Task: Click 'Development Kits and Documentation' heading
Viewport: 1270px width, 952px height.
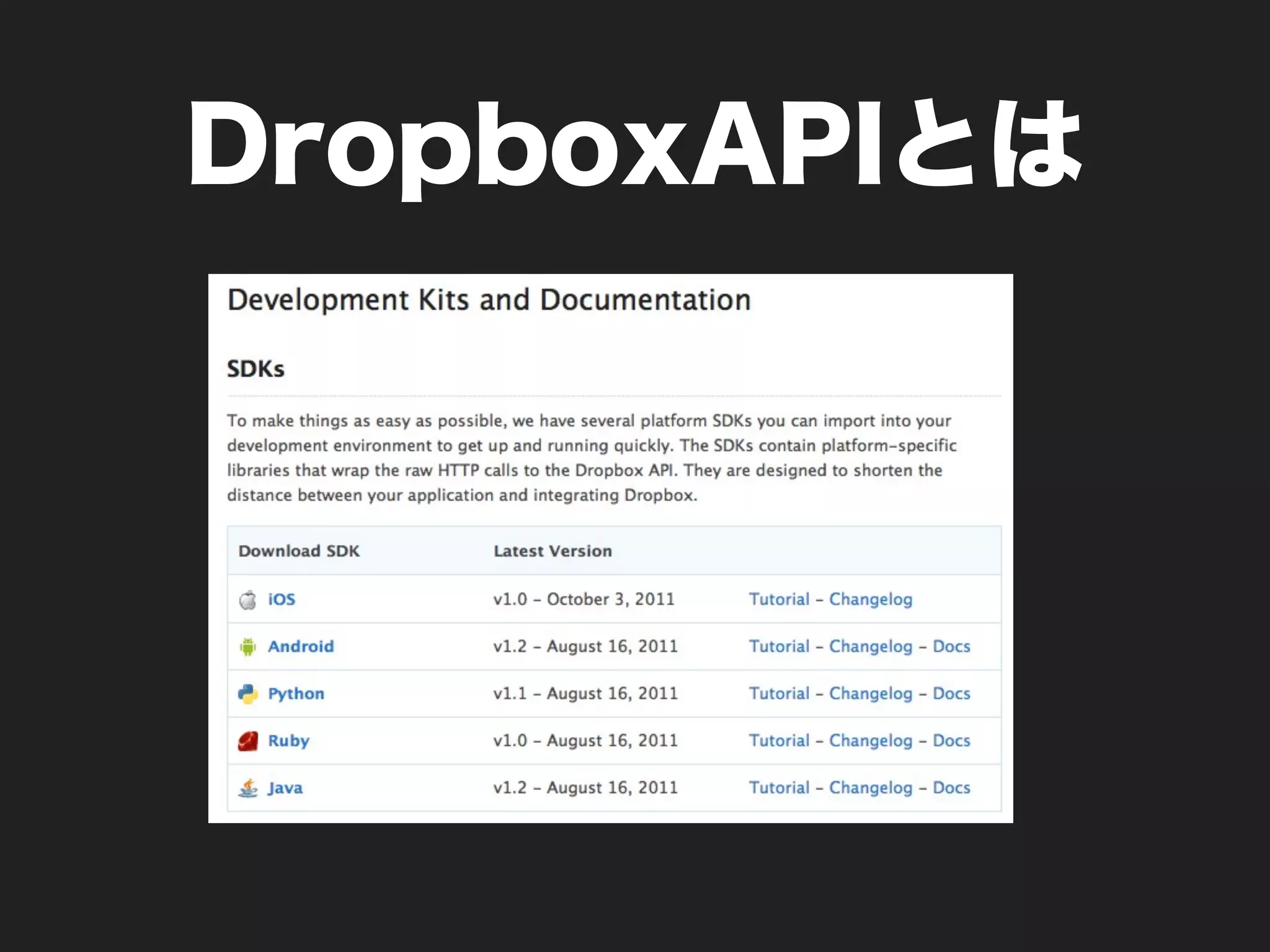Action: (489, 301)
